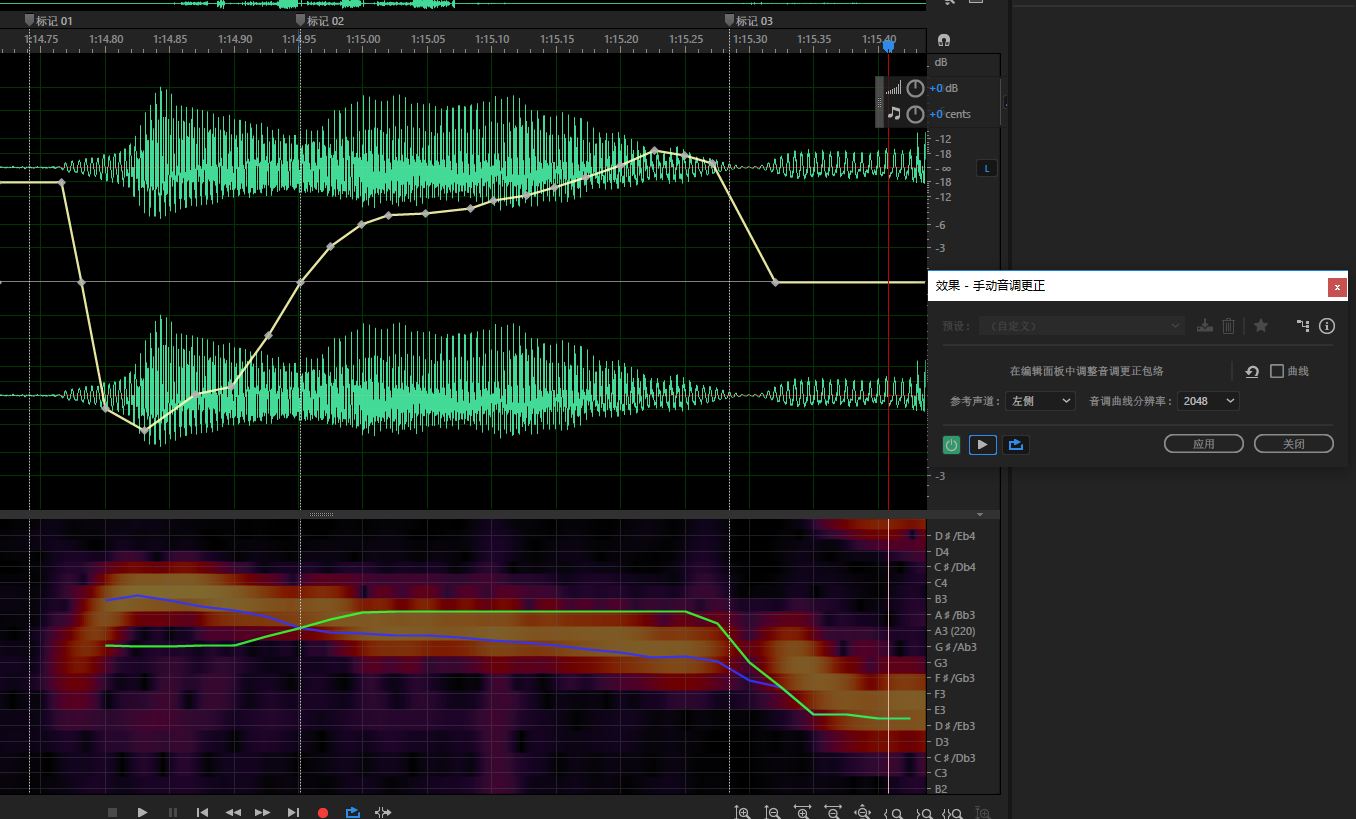
Task: Click the 应用 (Apply) button
Action: pos(1203,444)
